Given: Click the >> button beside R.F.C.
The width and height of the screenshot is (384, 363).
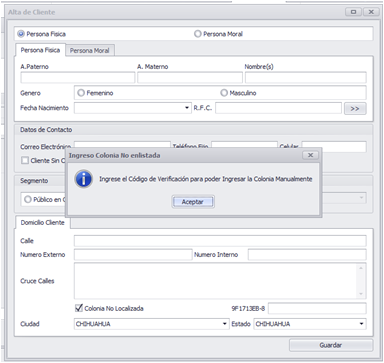Looking at the screenshot, I should pyautogui.click(x=355, y=109).
